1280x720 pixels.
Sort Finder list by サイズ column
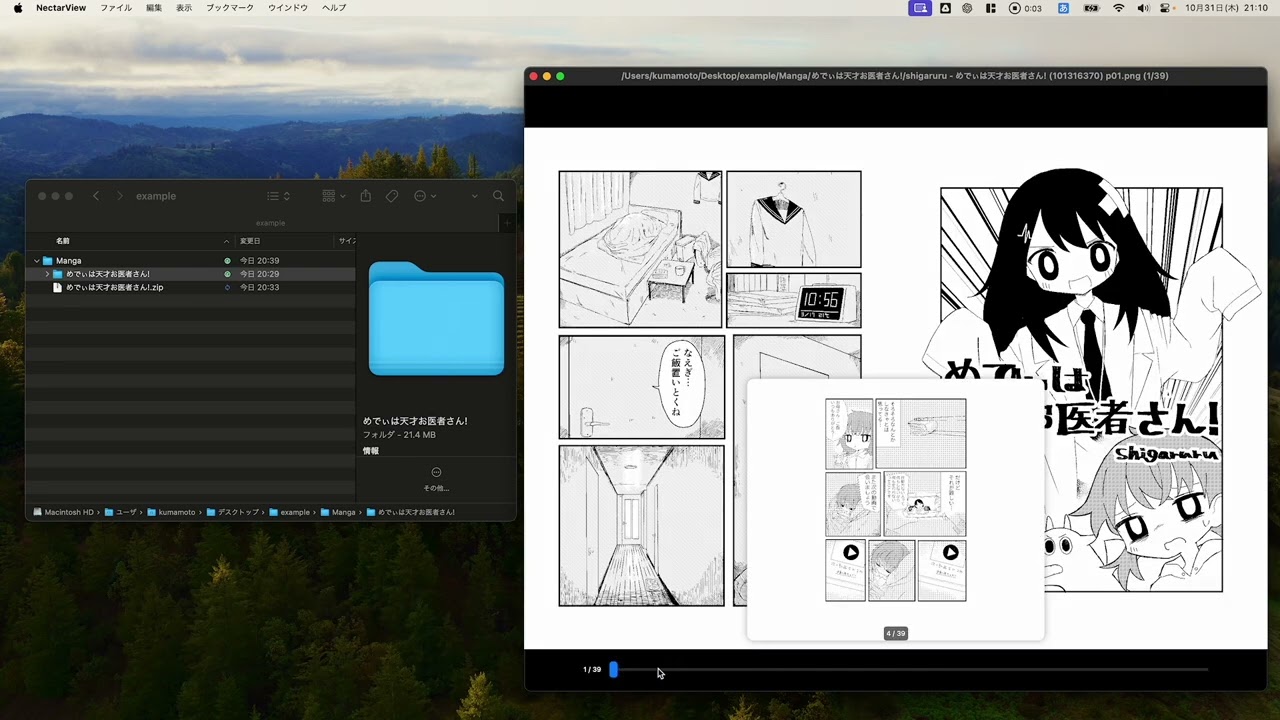(347, 241)
